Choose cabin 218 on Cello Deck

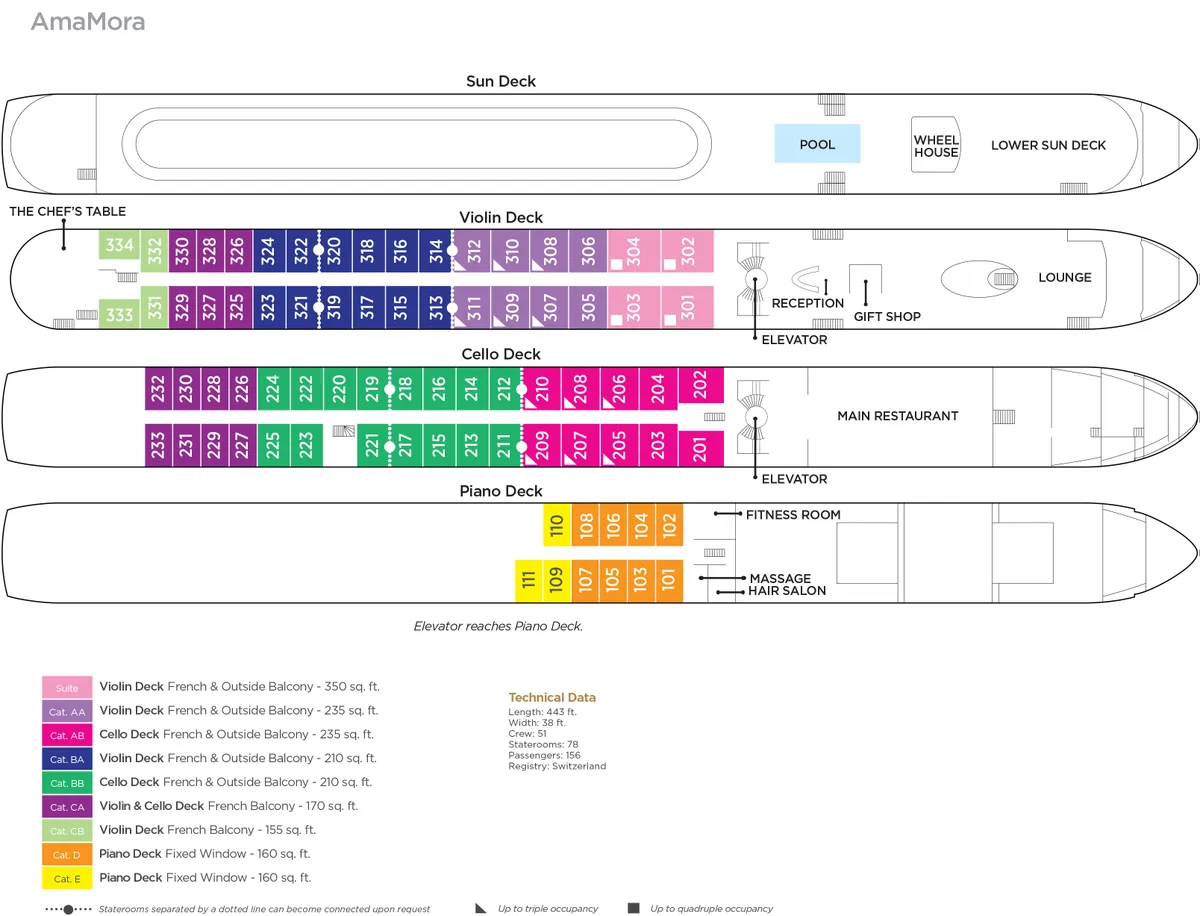[405, 388]
